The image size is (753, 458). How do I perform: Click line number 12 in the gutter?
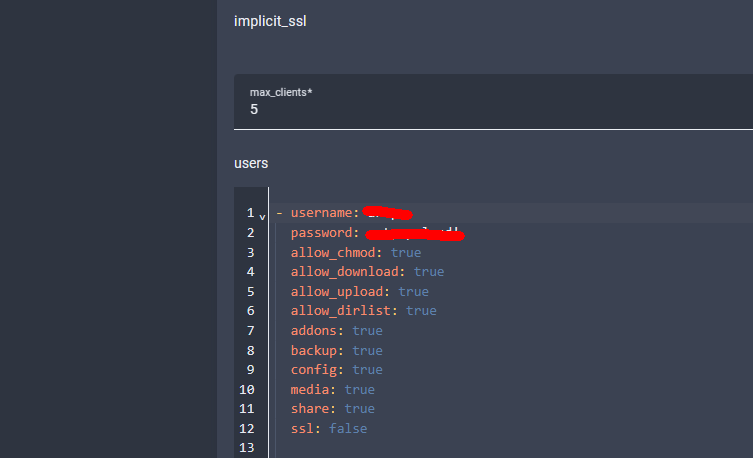tap(247, 428)
